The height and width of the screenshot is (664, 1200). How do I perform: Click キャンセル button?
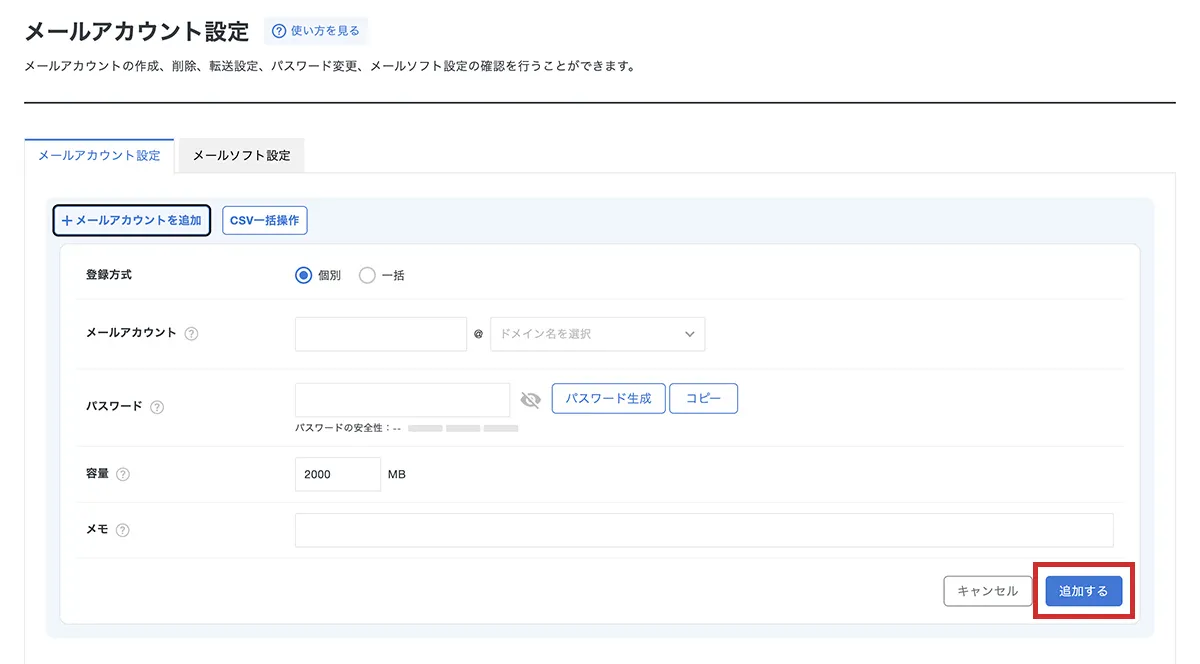coord(987,591)
